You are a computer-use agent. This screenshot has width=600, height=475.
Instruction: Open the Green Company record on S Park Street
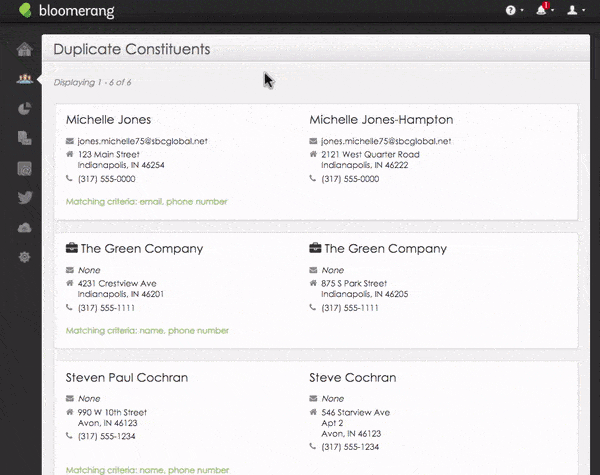click(x=384, y=249)
